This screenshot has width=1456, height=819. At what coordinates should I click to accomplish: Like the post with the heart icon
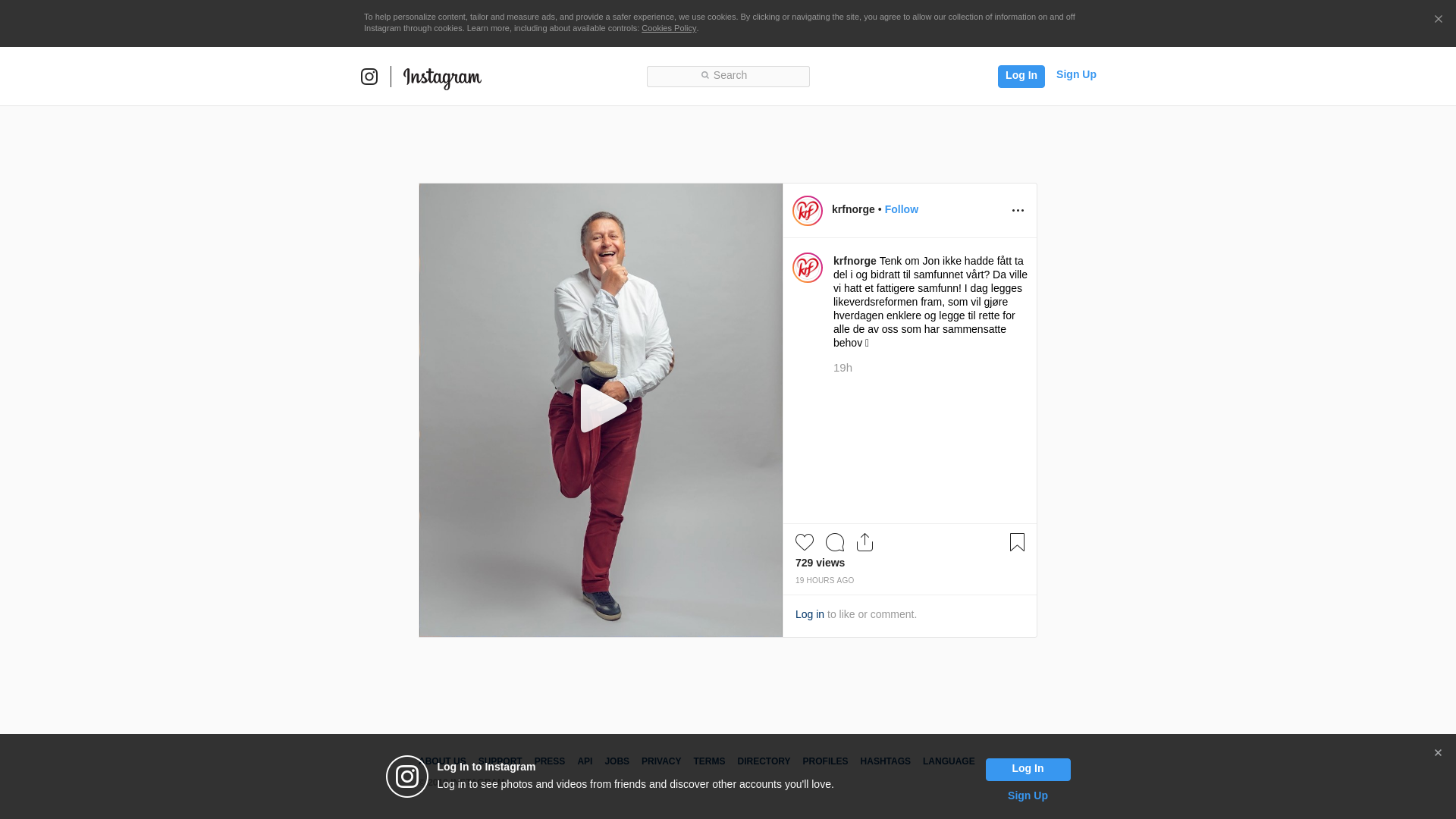(x=805, y=542)
